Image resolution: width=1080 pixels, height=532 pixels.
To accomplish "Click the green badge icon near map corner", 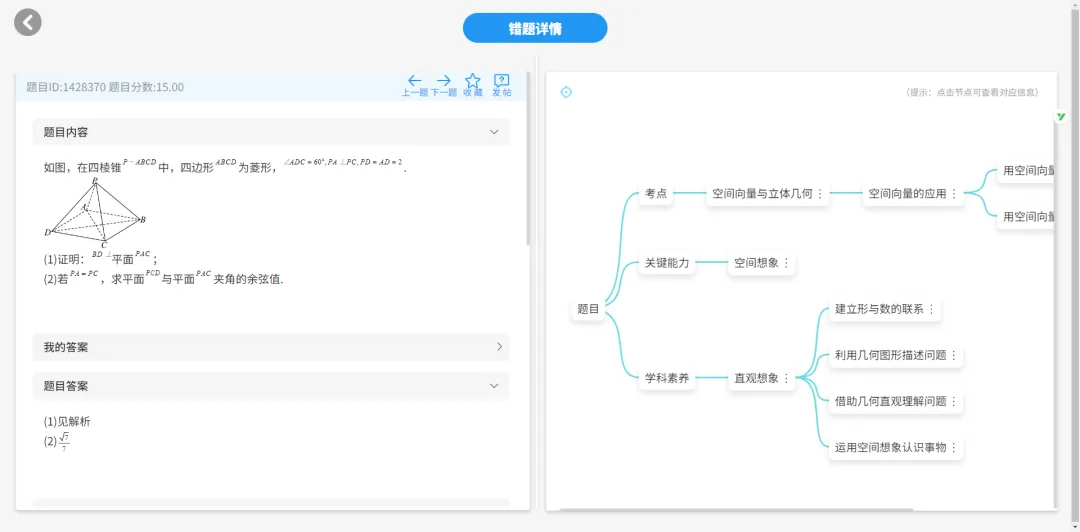I will pos(1061,116).
